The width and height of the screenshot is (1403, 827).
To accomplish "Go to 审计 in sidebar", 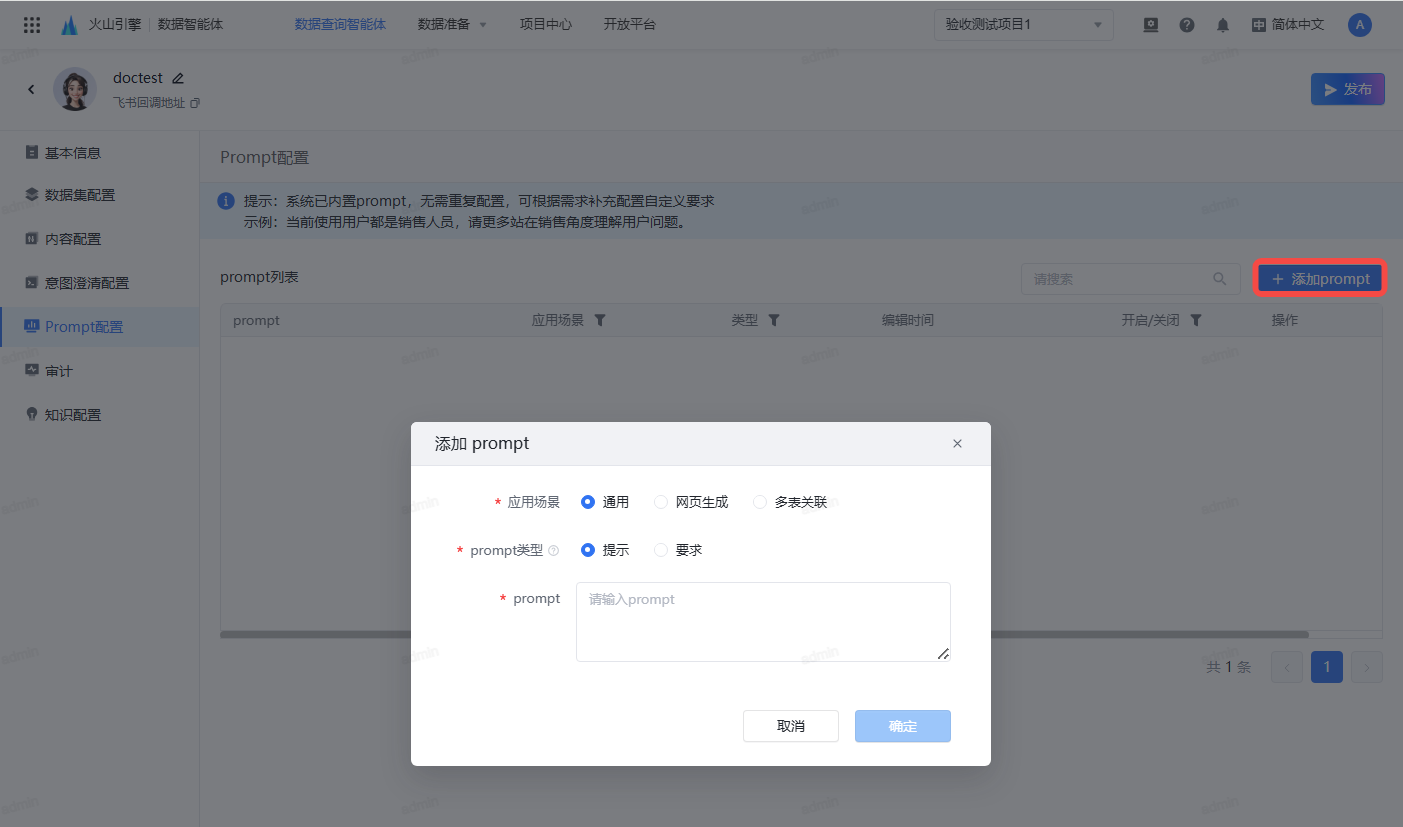I will click(100, 371).
